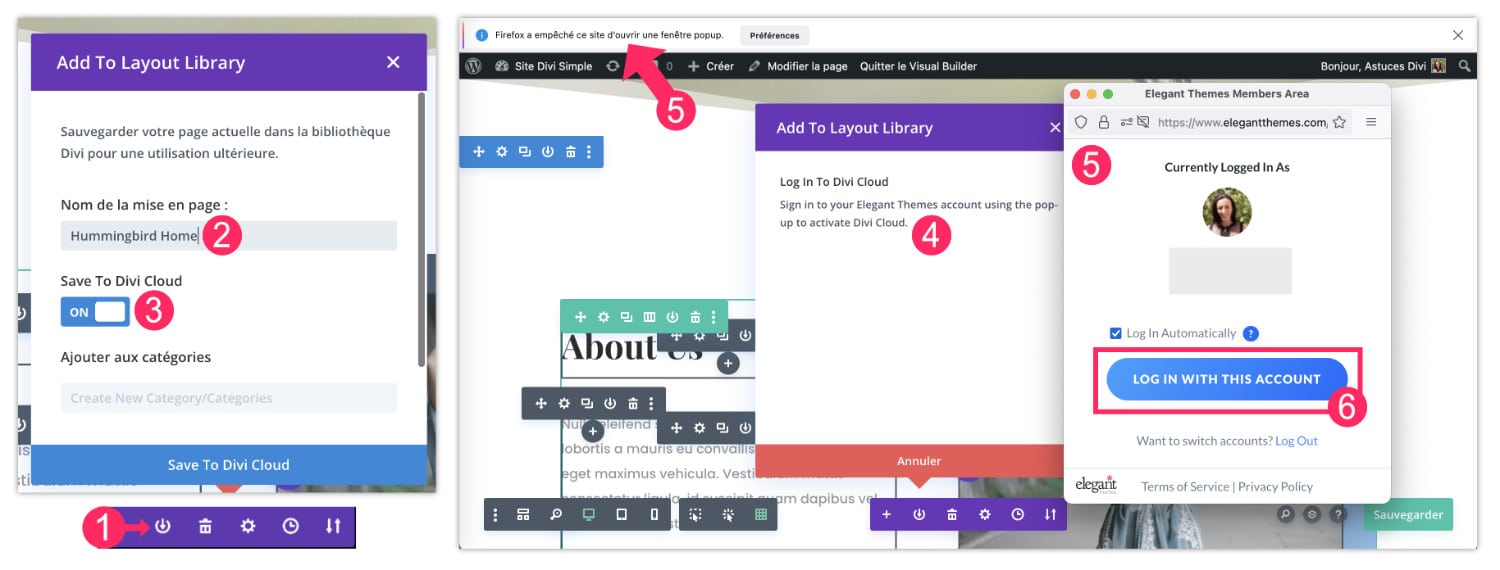Click the updates refresh icon in admin bar
The height and width of the screenshot is (570, 1500).
(x=613, y=66)
